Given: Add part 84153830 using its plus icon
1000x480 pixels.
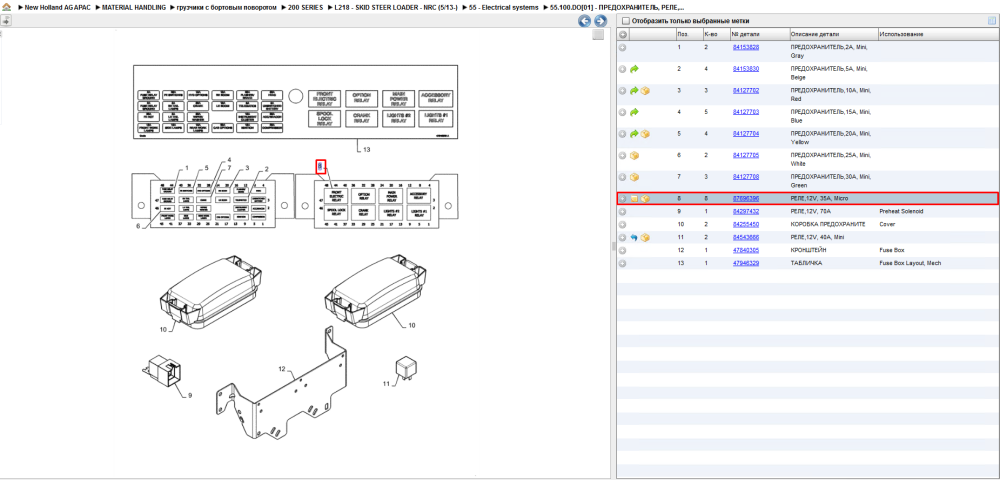Looking at the screenshot, I should [623, 69].
